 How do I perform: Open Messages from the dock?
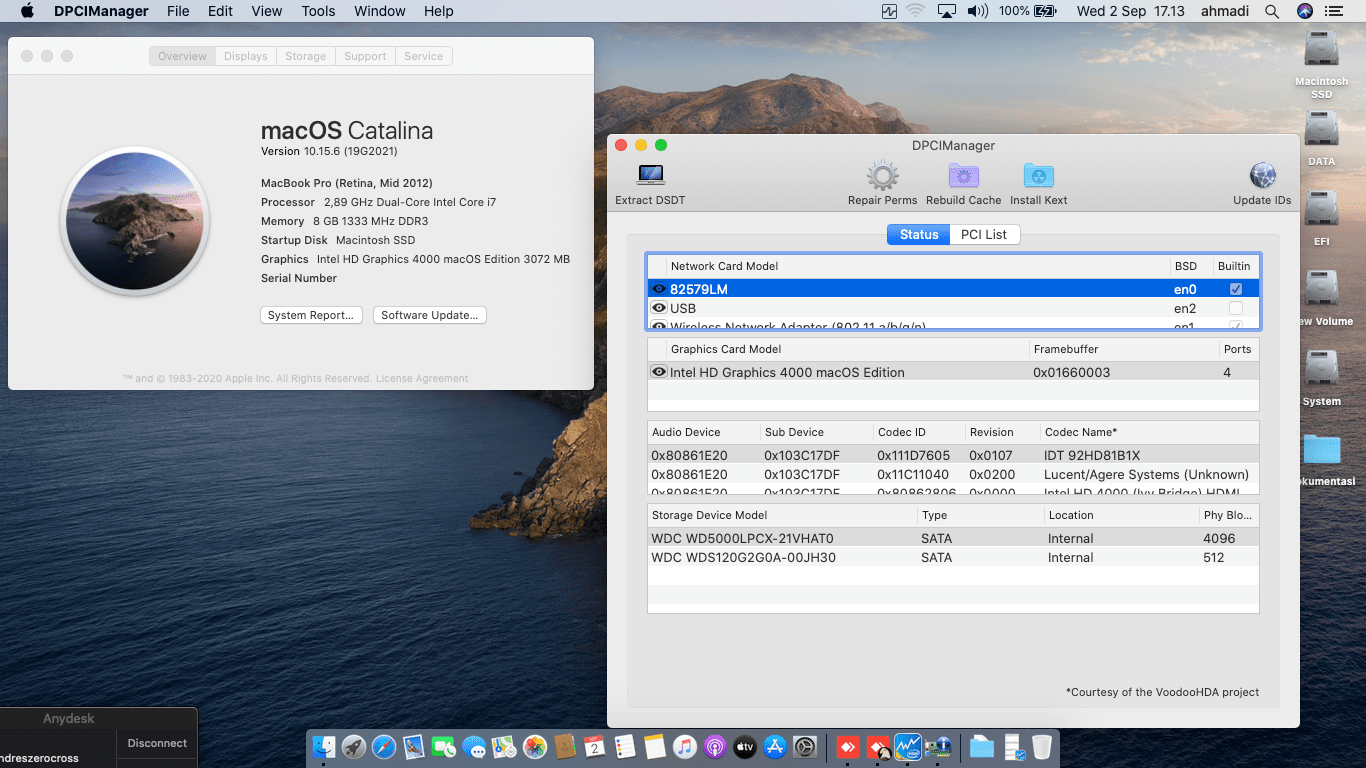click(474, 747)
